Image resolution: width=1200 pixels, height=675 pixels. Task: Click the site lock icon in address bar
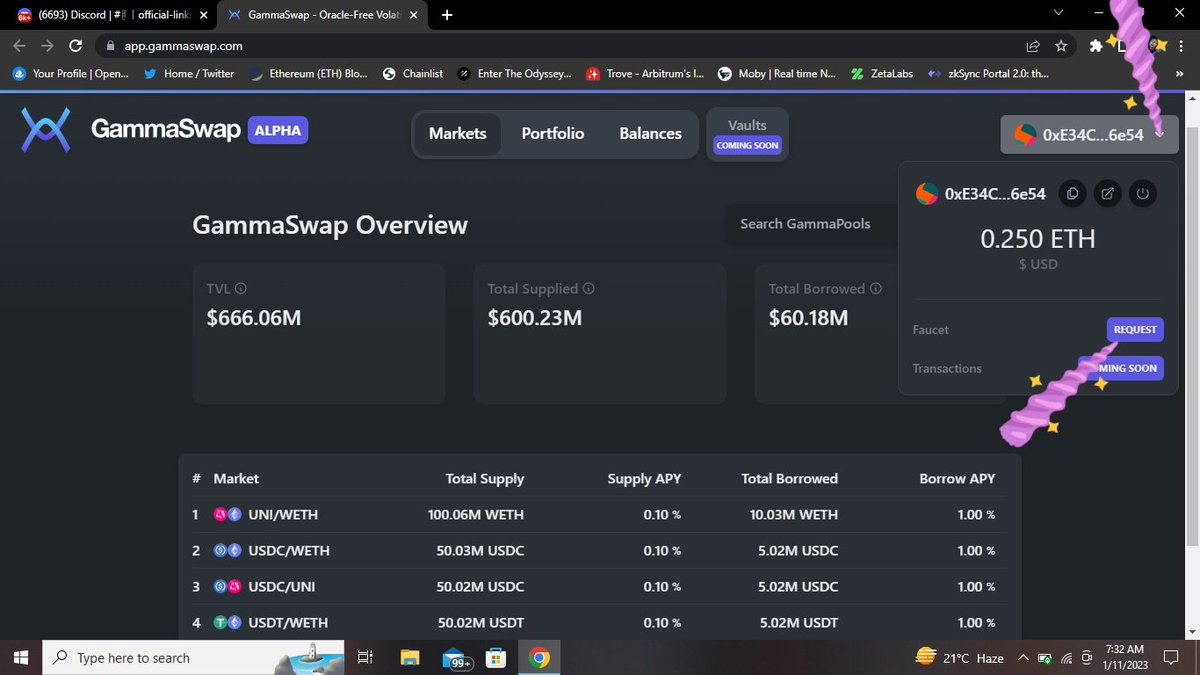111,46
